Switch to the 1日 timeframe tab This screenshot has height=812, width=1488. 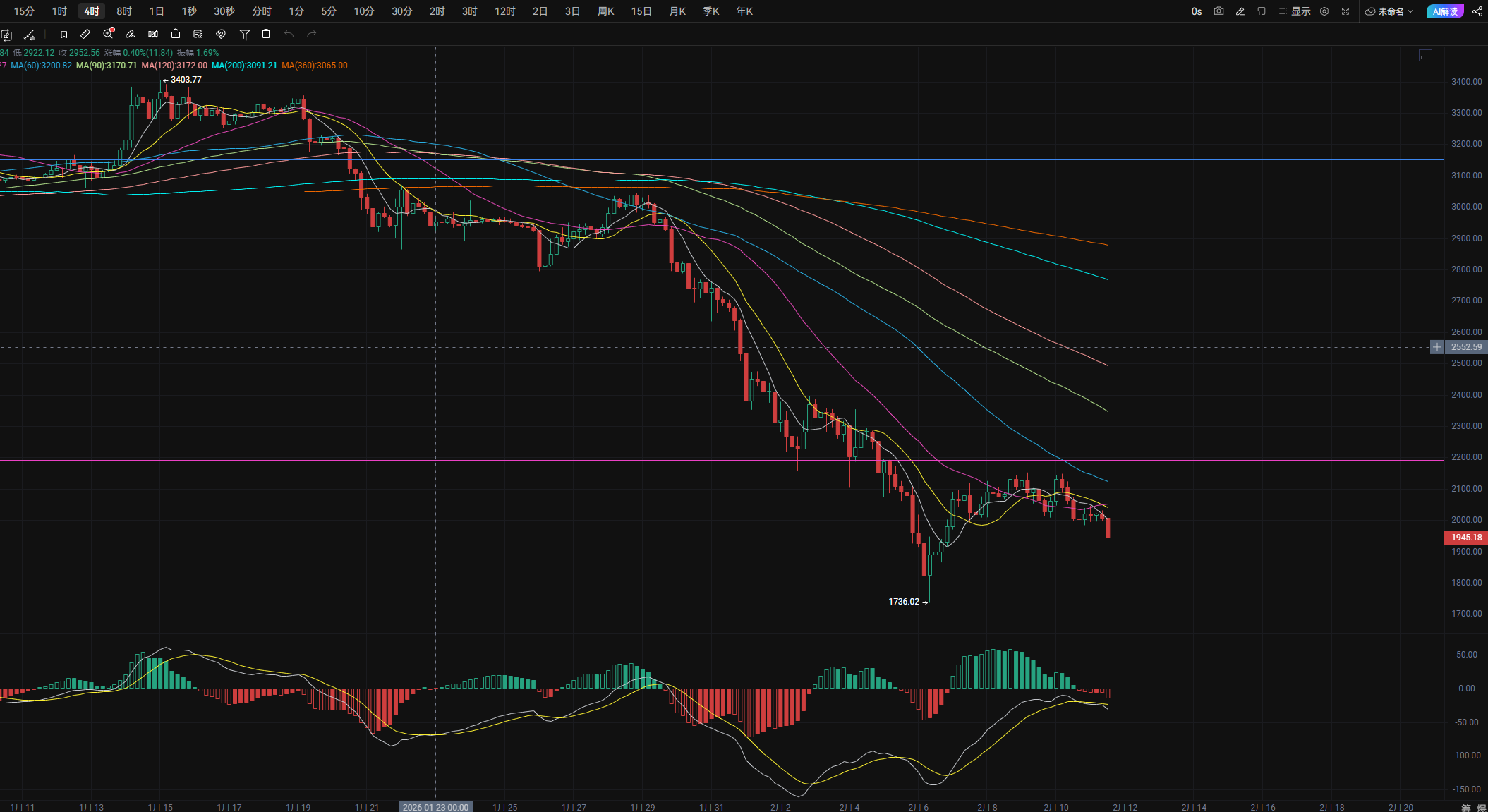pos(157,11)
